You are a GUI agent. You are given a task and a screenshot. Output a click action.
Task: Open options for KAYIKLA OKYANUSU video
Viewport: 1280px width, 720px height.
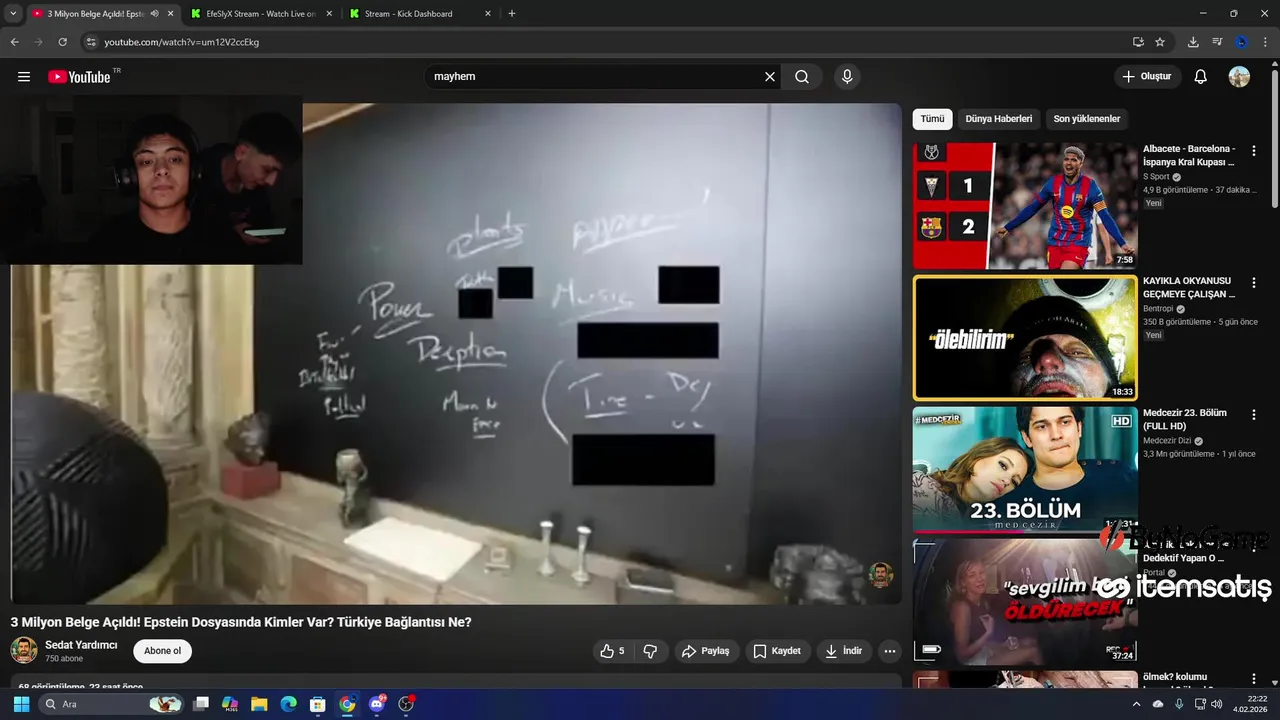pyautogui.click(x=1254, y=284)
